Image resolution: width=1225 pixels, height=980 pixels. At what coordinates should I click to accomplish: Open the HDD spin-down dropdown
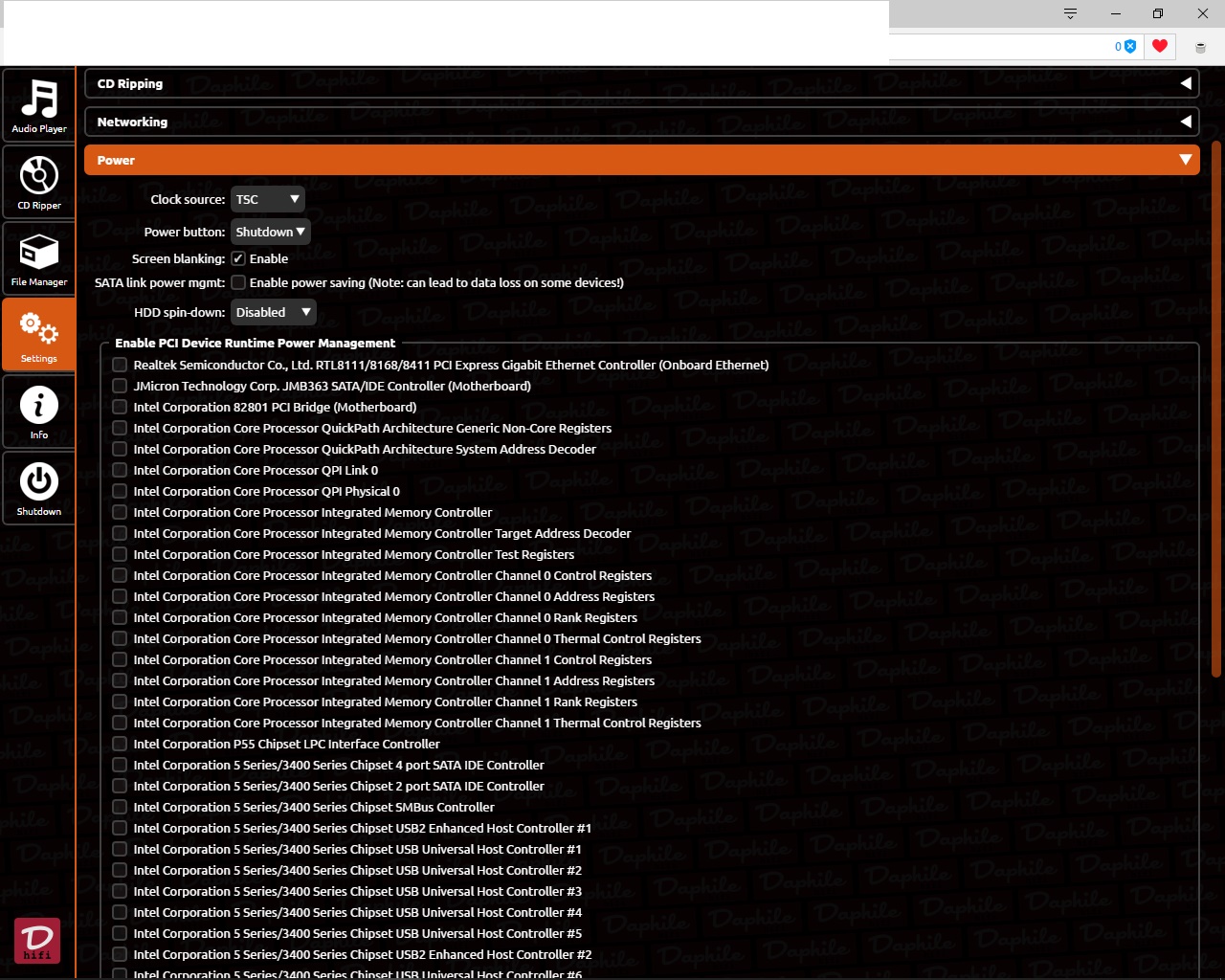coord(273,312)
